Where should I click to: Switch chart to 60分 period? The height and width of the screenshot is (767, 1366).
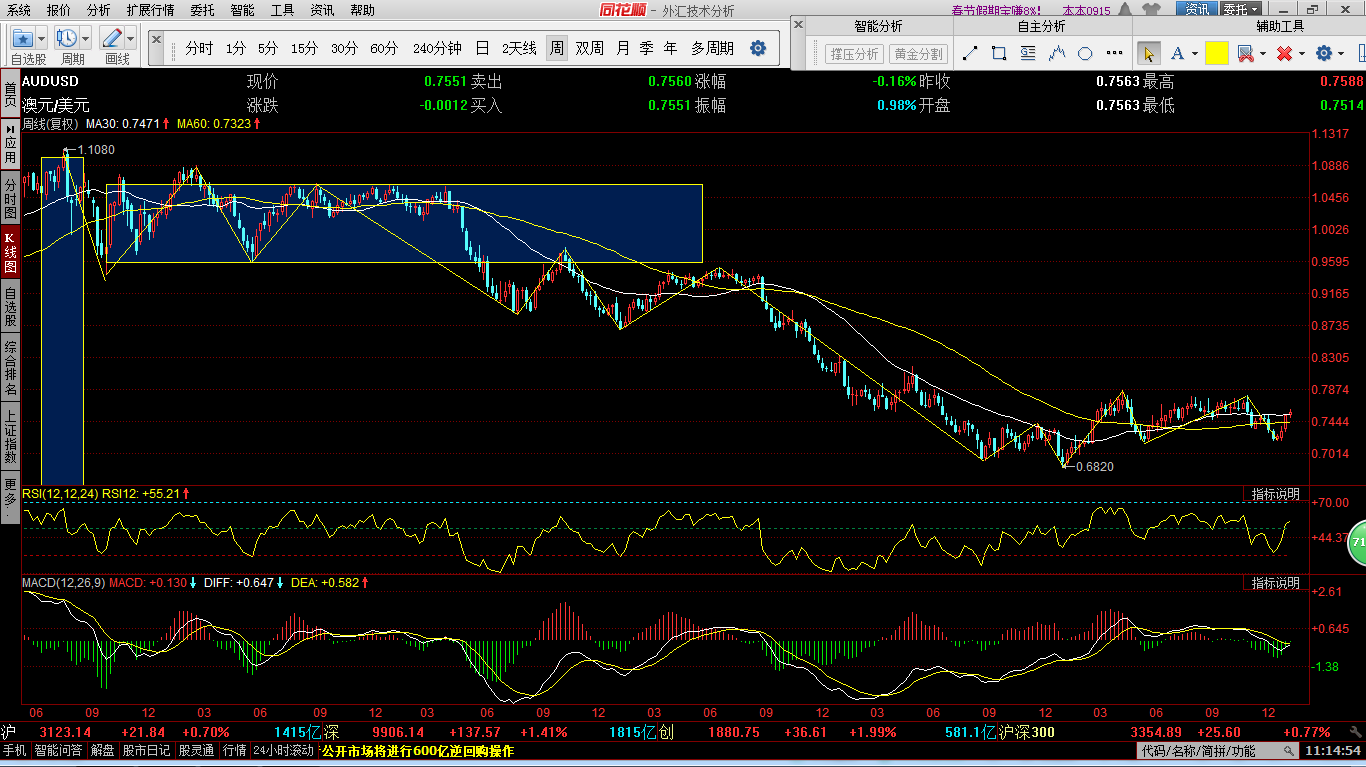click(x=384, y=48)
